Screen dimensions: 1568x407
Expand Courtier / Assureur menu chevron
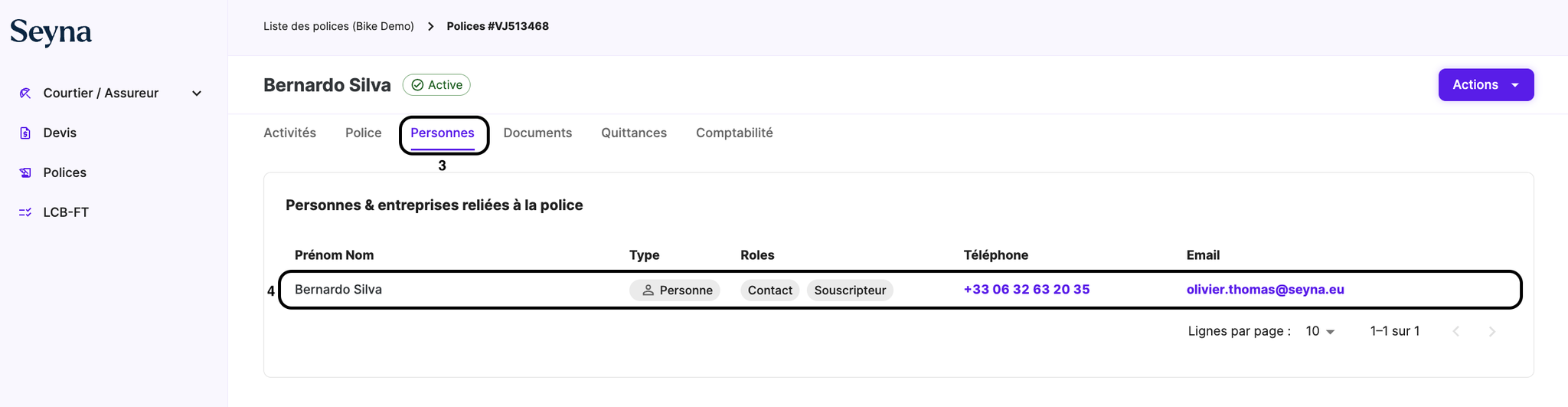click(197, 94)
